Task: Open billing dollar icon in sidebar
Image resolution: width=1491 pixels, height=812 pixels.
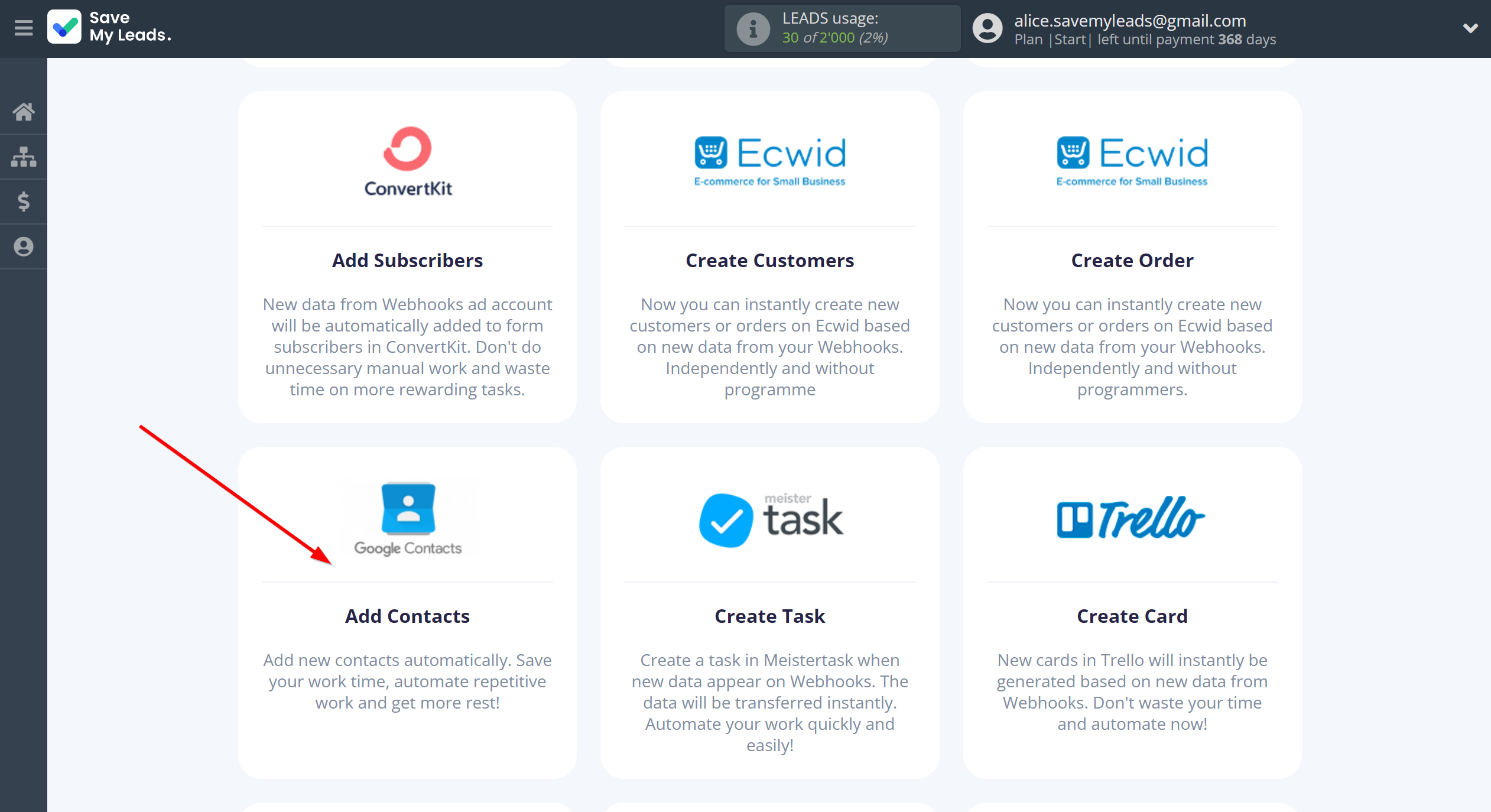Action: point(24,202)
